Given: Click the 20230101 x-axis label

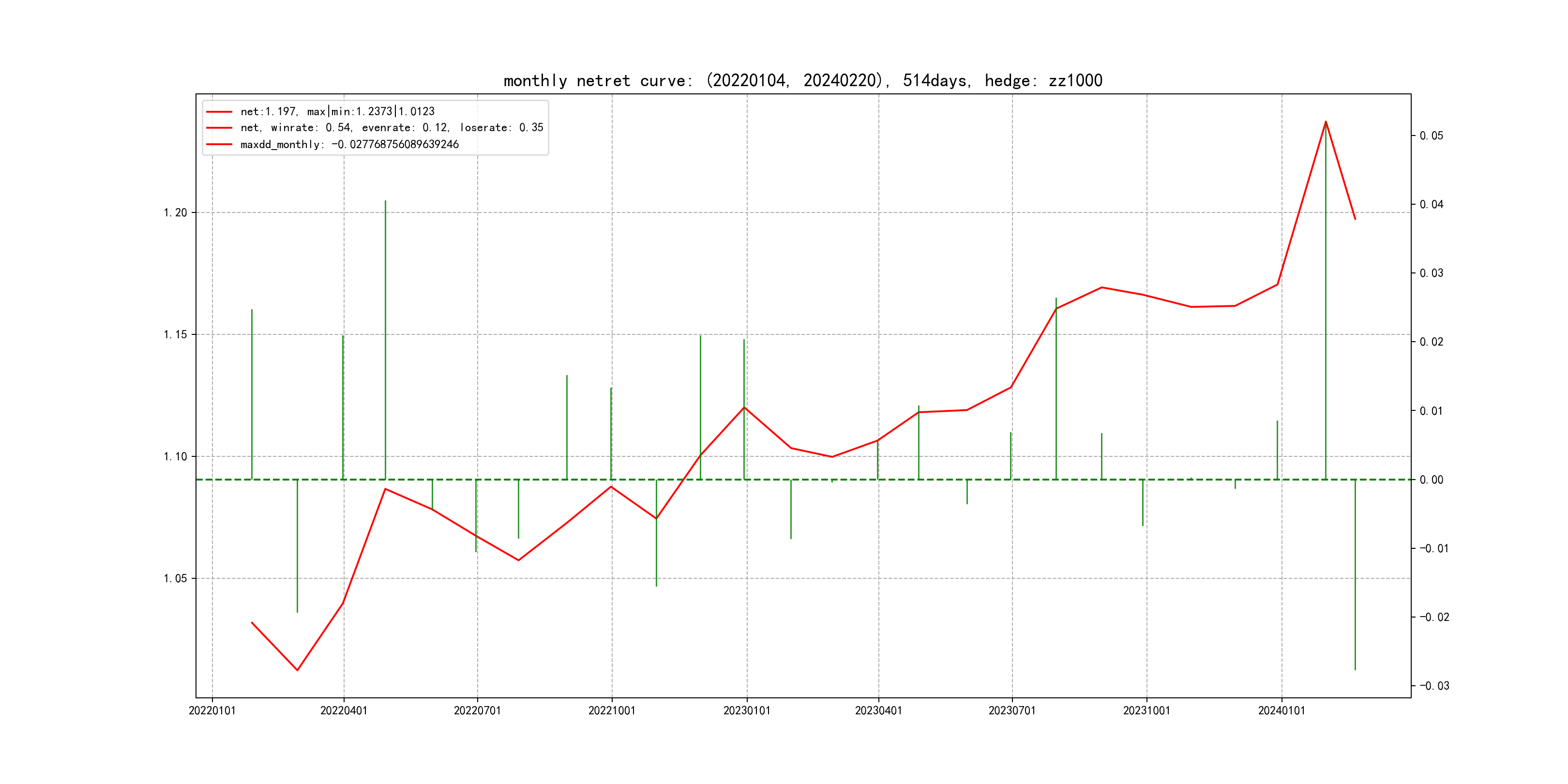Looking at the screenshot, I should [x=747, y=710].
